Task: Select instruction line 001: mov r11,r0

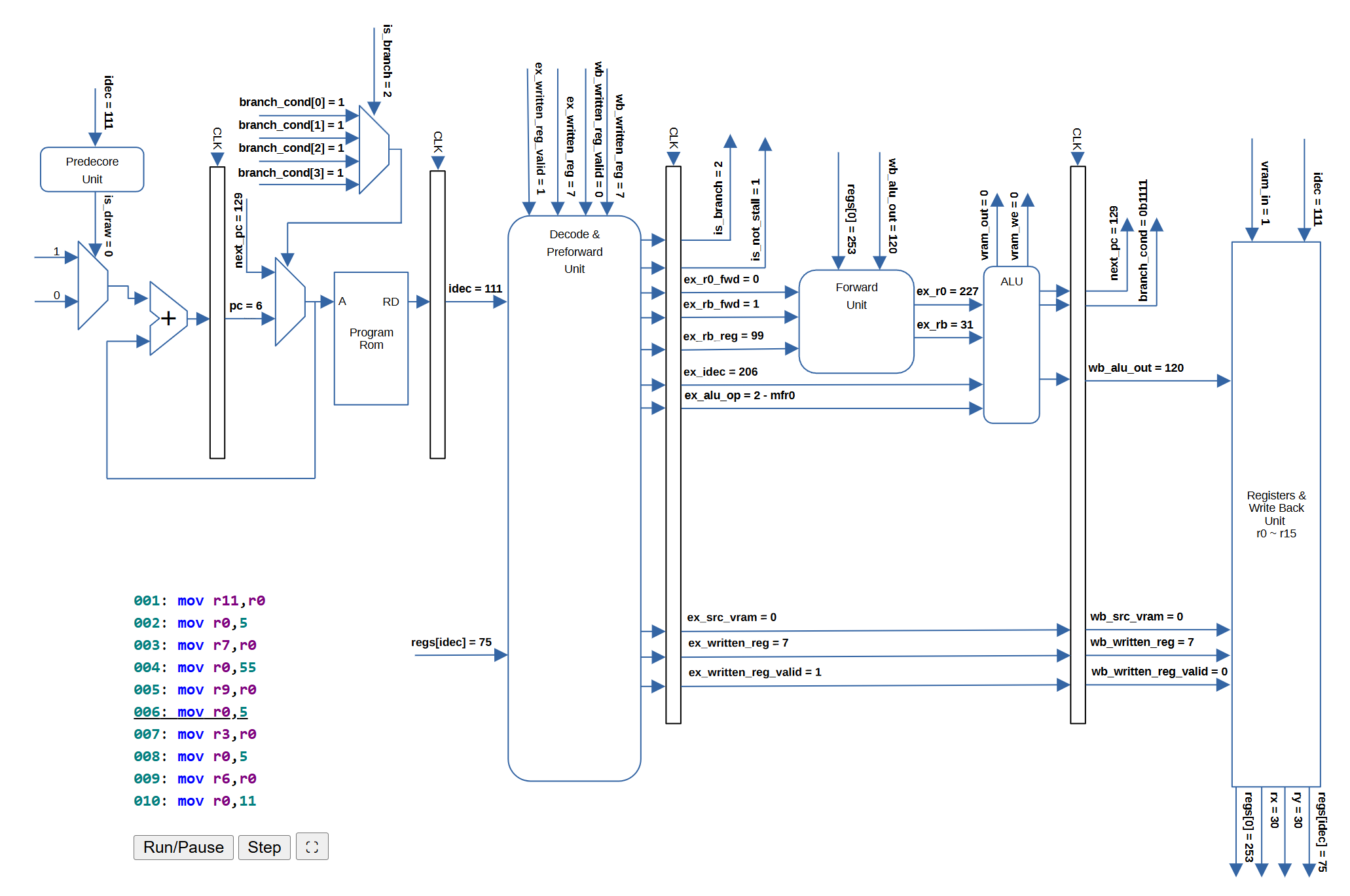Action: tap(200, 601)
